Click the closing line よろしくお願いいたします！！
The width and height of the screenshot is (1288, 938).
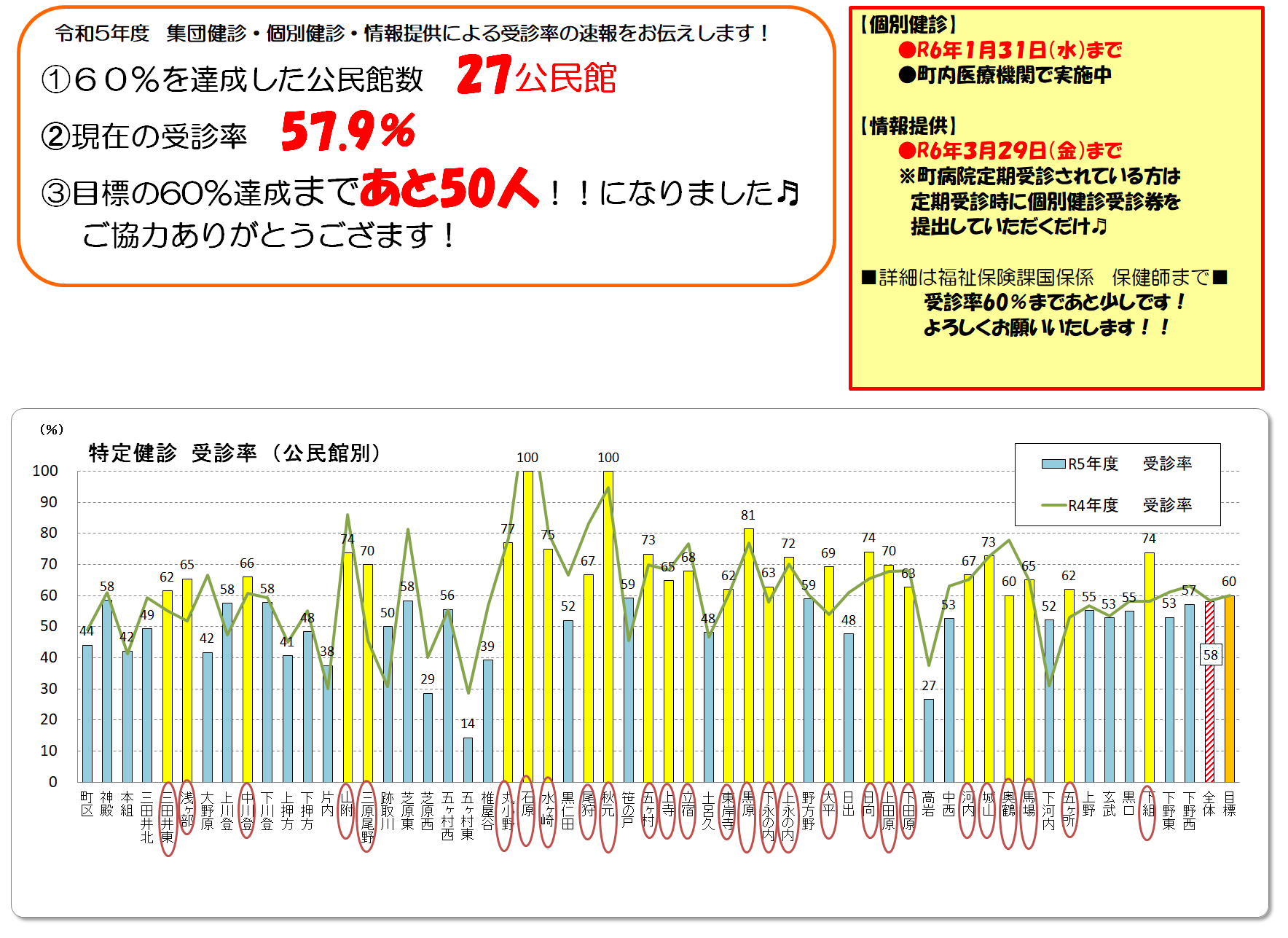1047,327
